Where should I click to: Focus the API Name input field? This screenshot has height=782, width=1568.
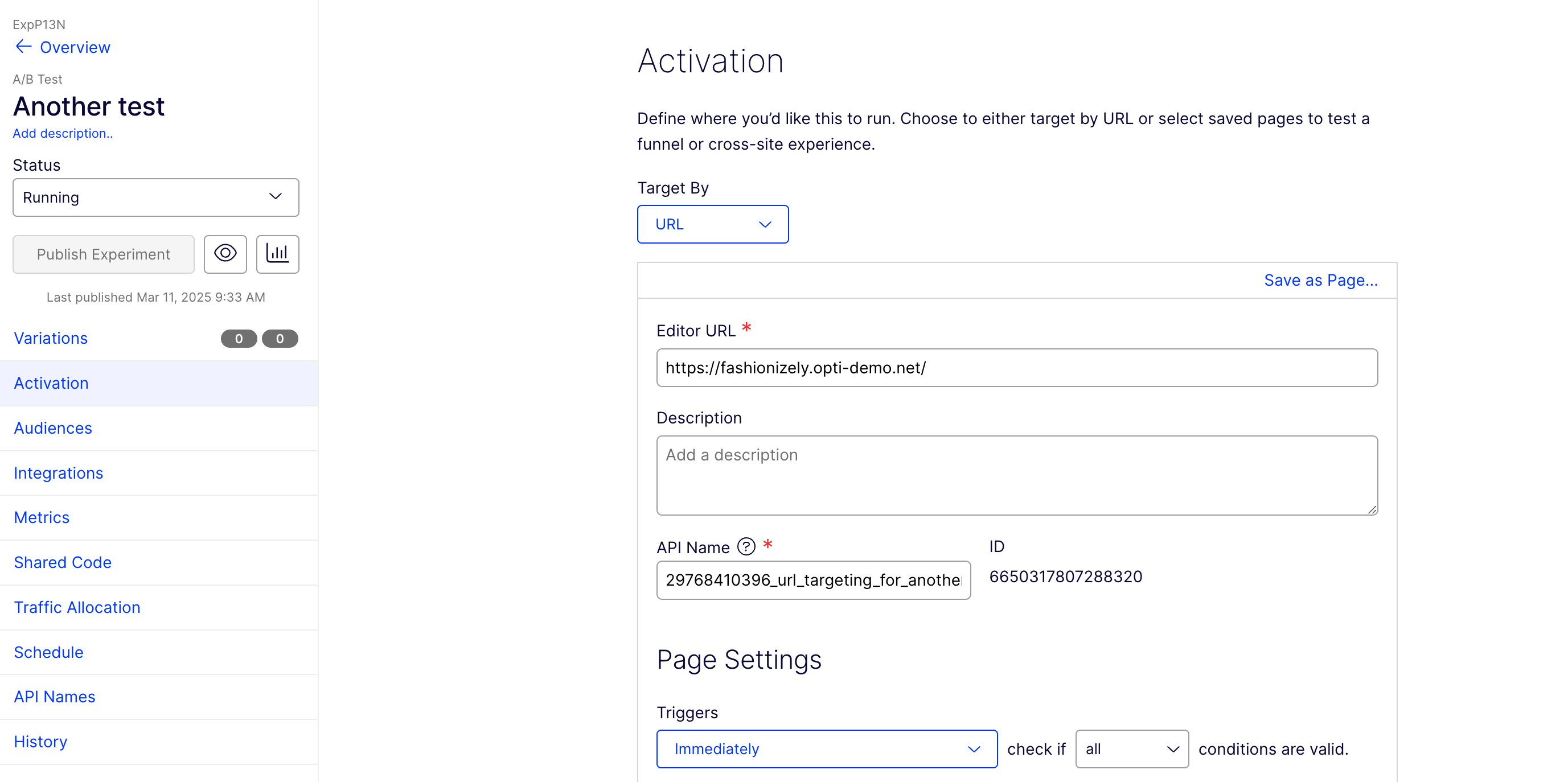(813, 580)
